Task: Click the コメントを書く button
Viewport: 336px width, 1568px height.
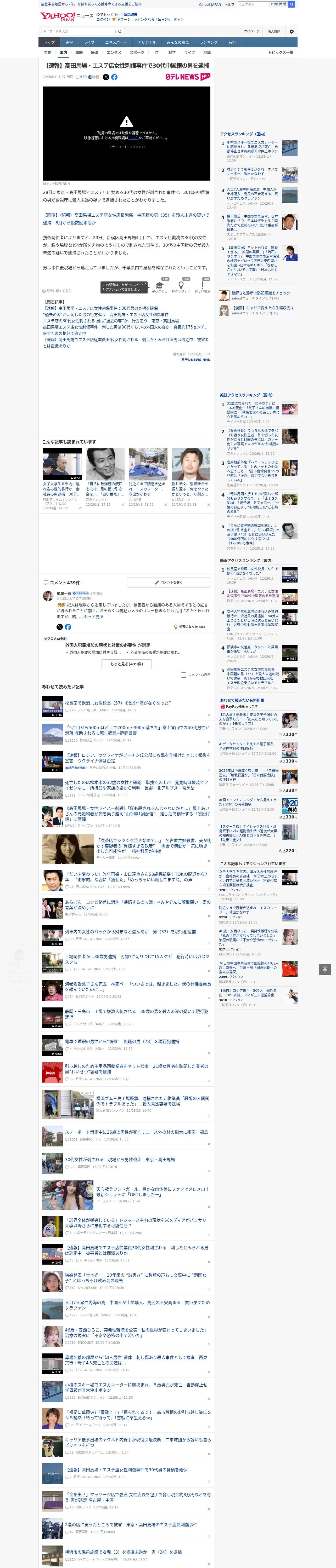Action: [x=169, y=583]
